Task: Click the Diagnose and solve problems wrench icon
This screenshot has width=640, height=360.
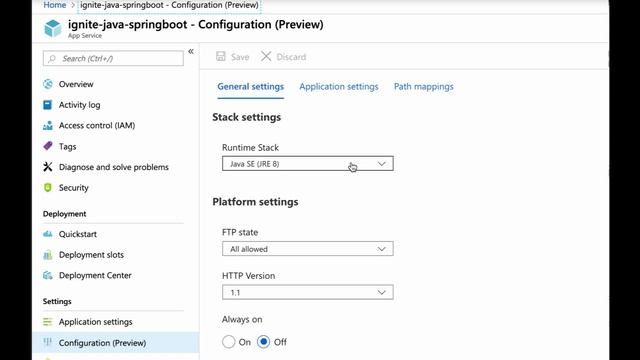Action: pyautogui.click(x=48, y=167)
